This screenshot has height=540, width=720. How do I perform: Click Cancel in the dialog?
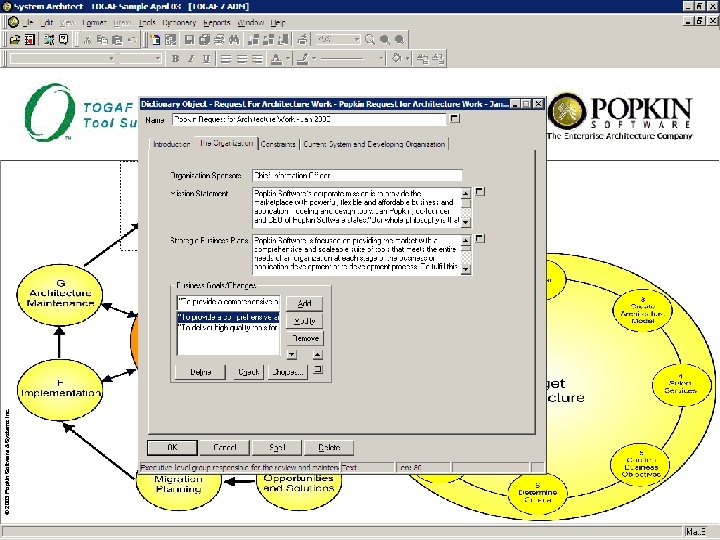click(225, 447)
